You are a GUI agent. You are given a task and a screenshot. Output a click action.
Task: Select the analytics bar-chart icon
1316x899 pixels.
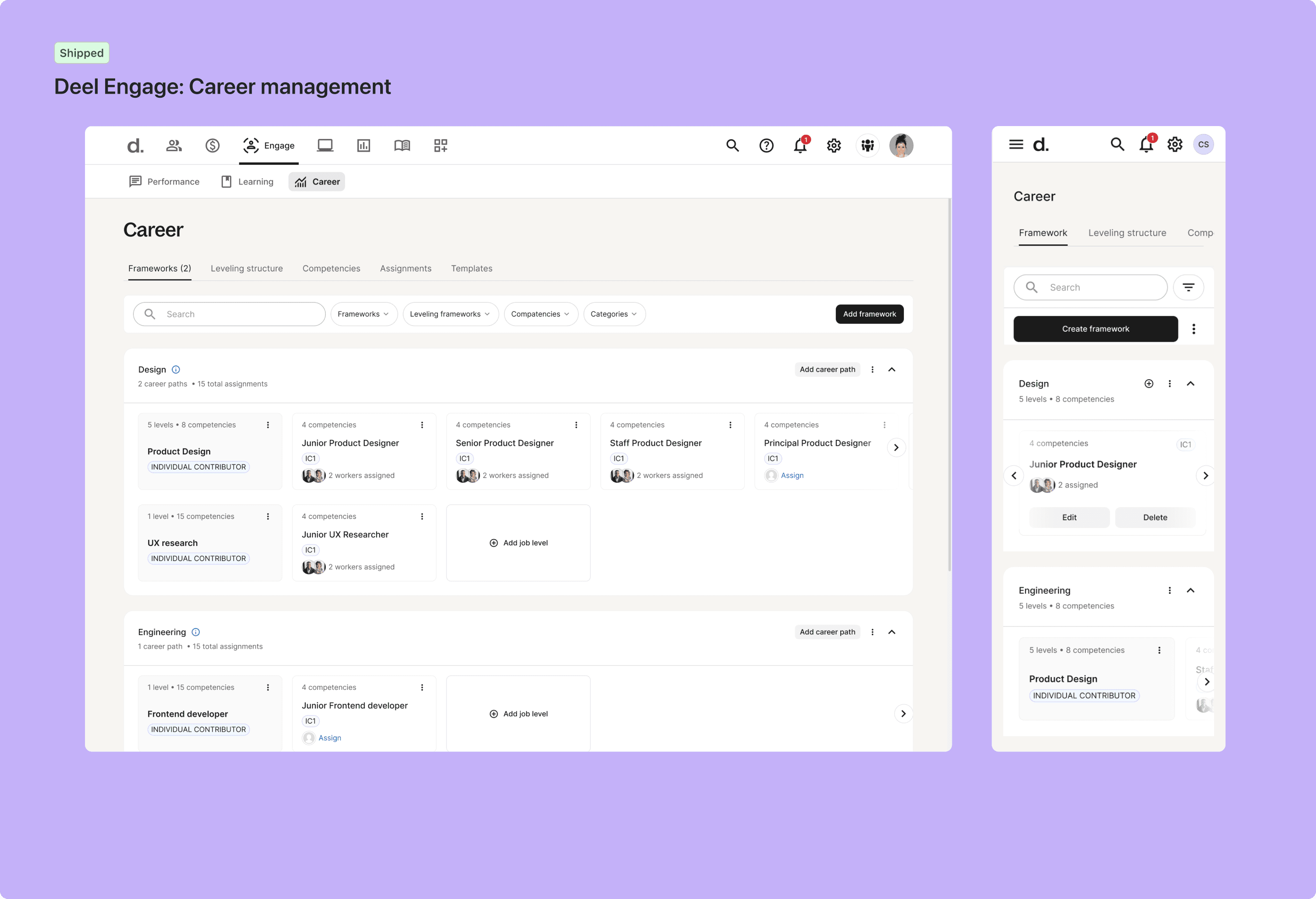click(x=364, y=145)
